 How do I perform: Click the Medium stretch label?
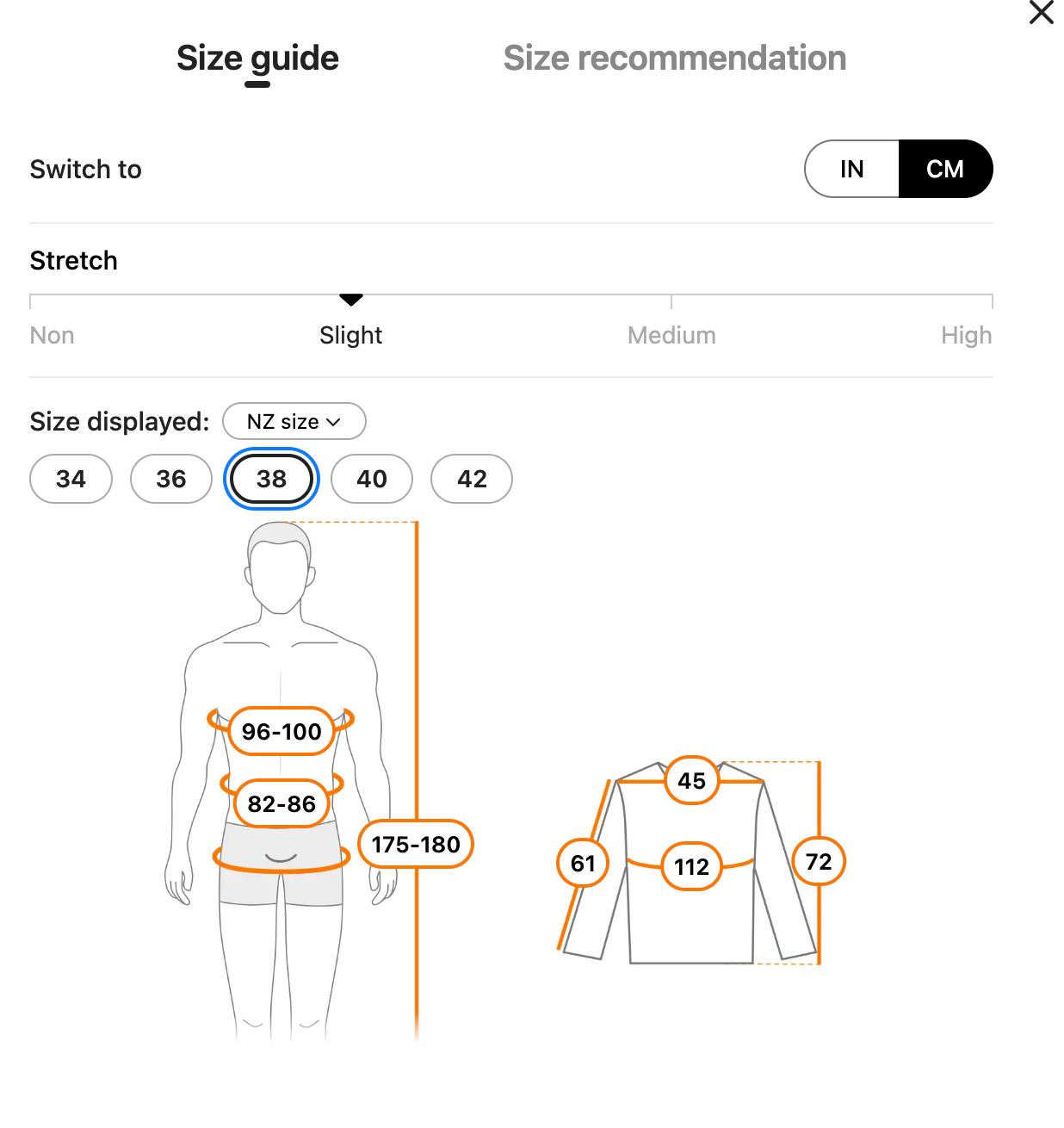(x=671, y=336)
